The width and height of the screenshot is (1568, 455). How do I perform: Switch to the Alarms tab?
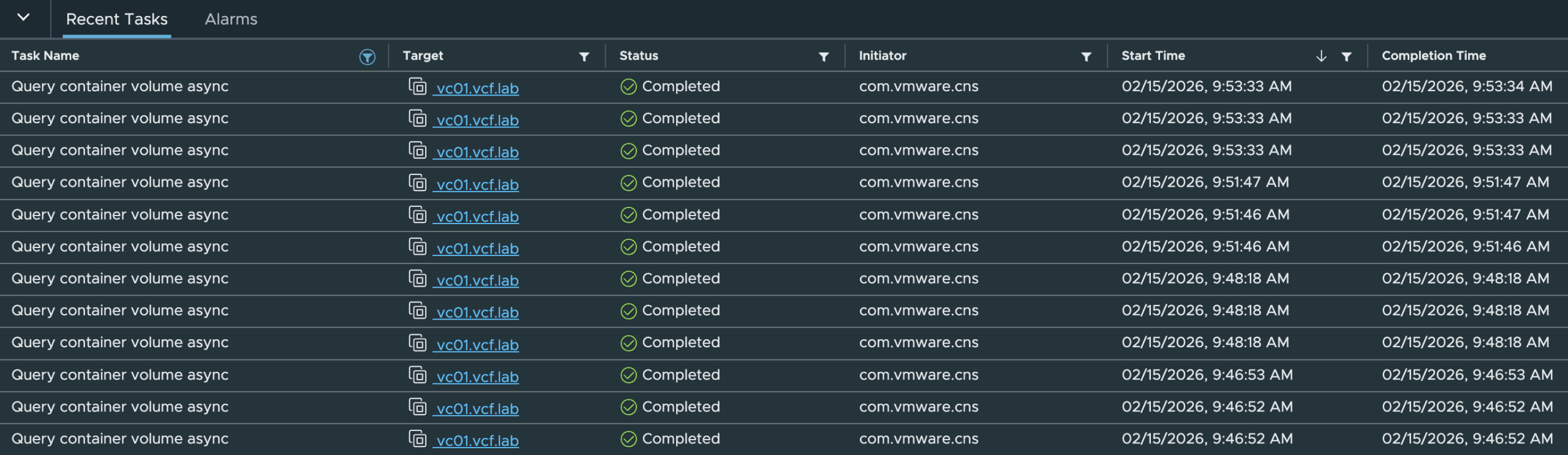(x=231, y=19)
